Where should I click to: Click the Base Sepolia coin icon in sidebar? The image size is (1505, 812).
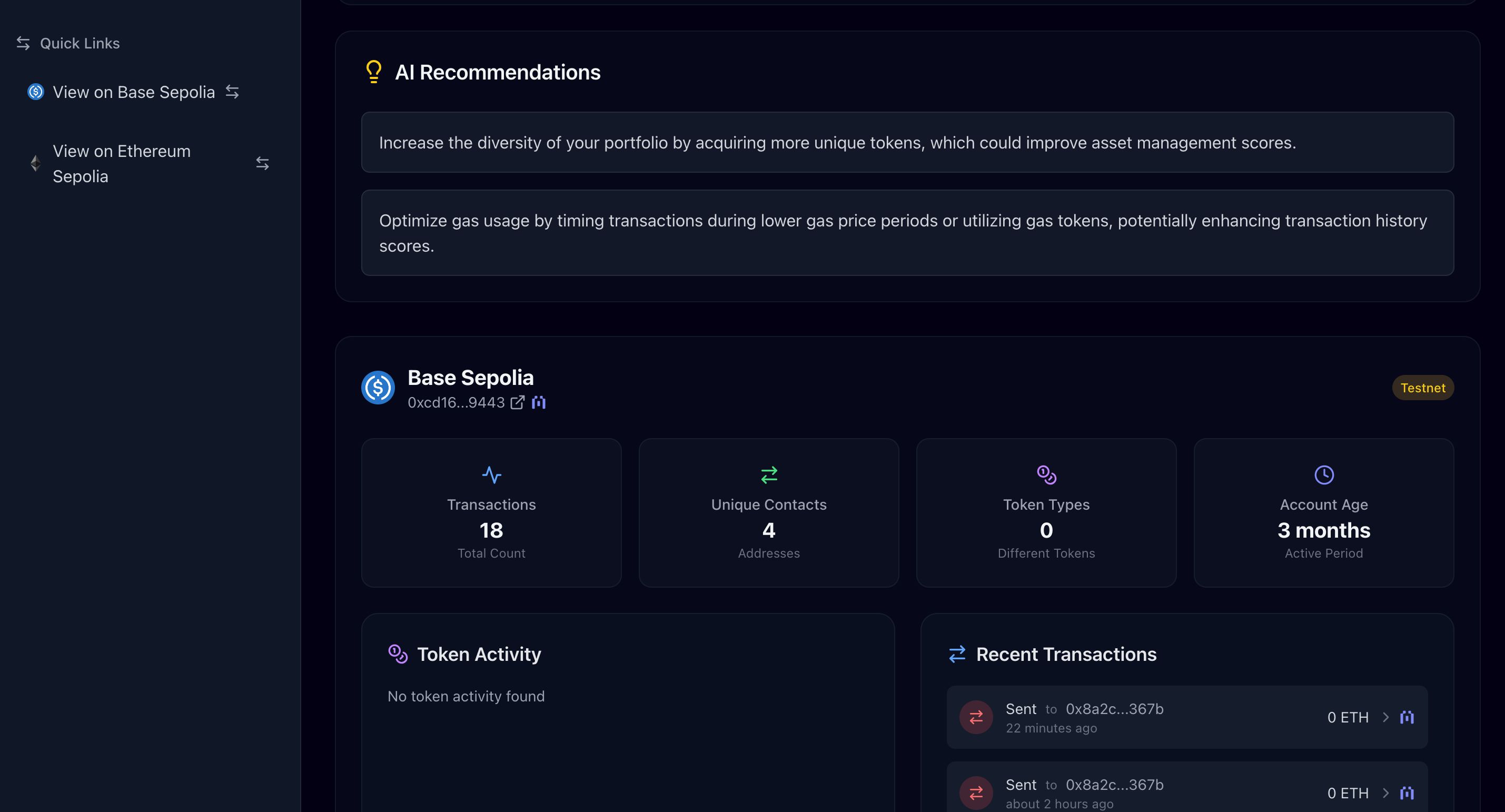tap(36, 92)
